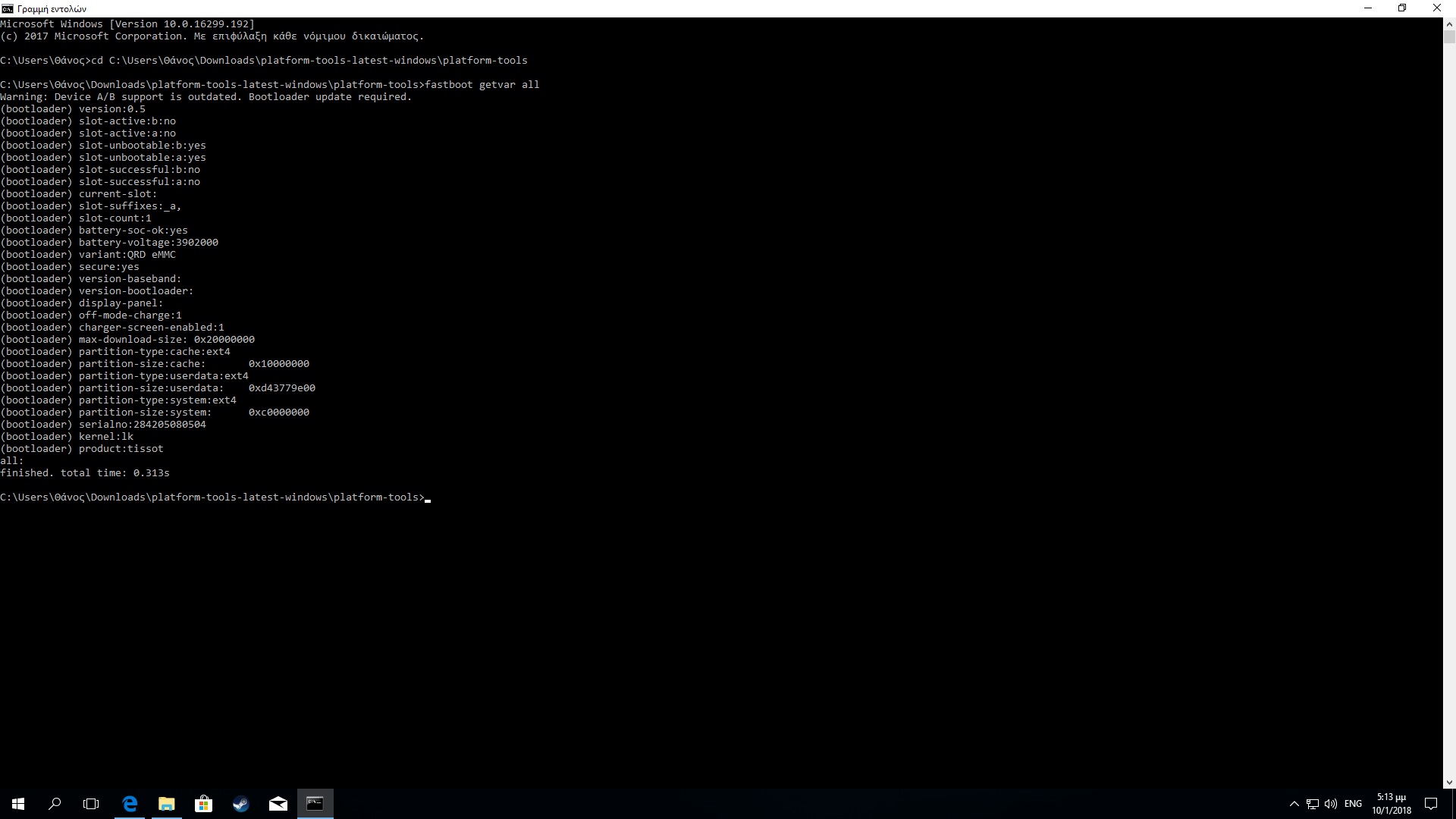Restore down the Command Prompt window
Image resolution: width=1456 pixels, height=819 pixels.
[1402, 8]
